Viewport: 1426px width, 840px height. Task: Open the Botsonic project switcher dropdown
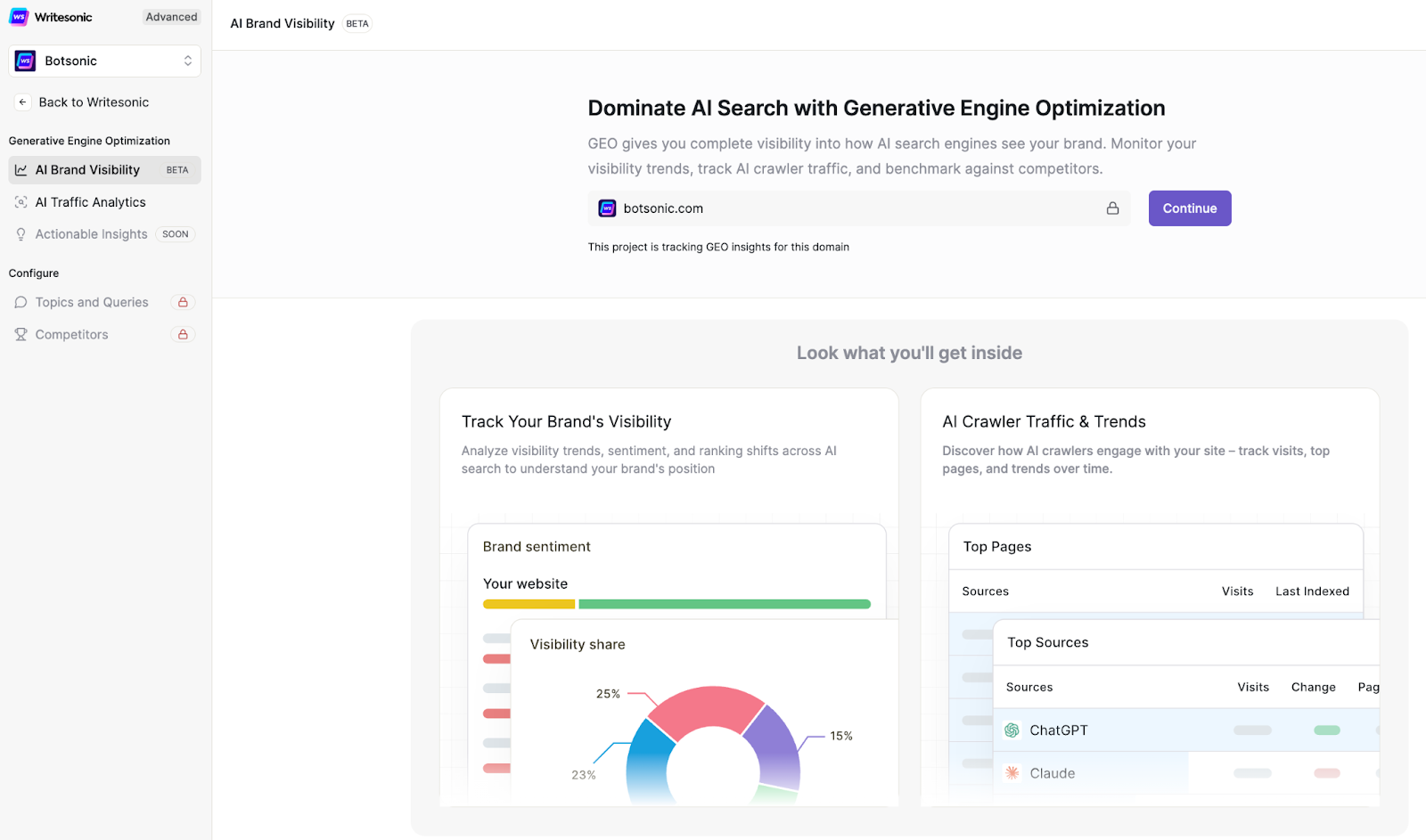pos(105,61)
